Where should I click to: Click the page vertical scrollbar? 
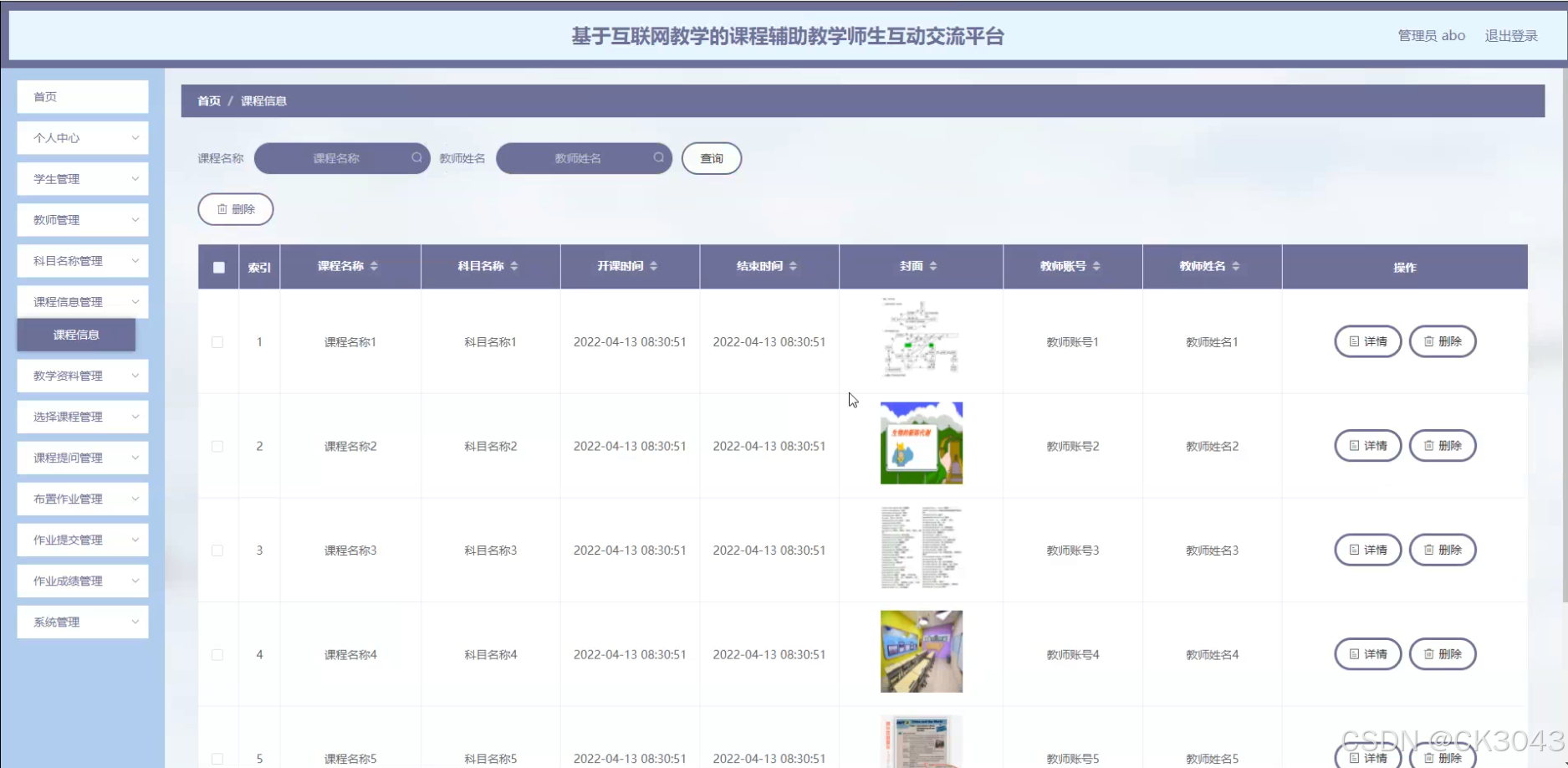click(x=1565, y=335)
